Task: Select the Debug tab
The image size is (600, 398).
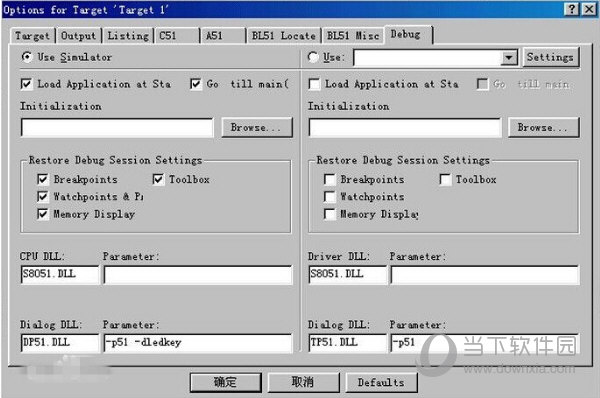Action: tap(409, 34)
